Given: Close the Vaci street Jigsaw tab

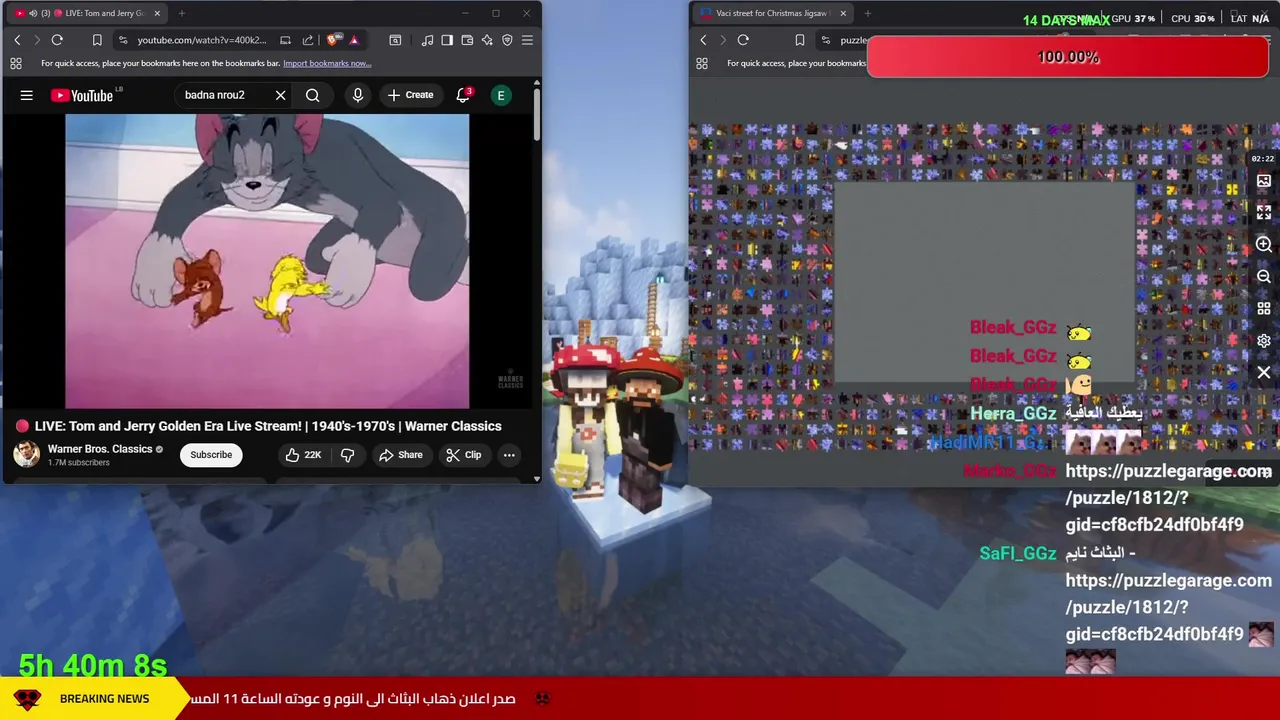Looking at the screenshot, I should coord(843,13).
